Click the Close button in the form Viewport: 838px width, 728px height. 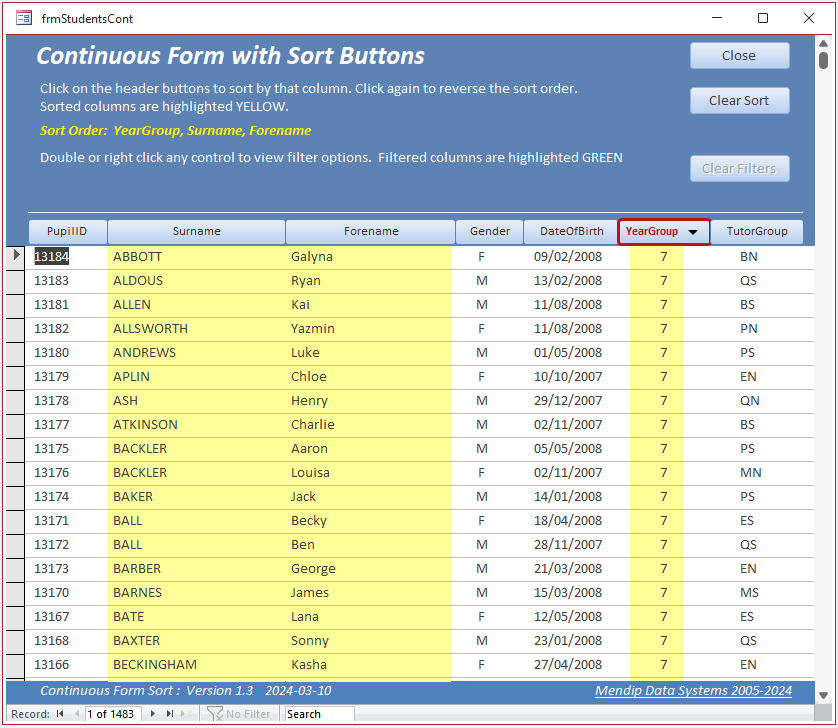[x=739, y=56]
